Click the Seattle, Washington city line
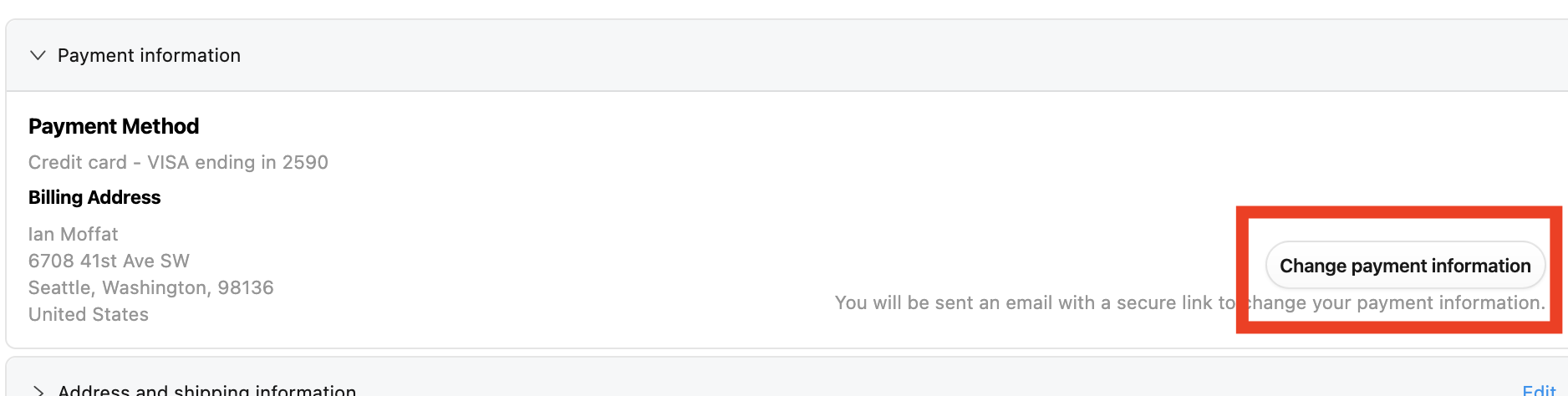The width and height of the screenshot is (1568, 396). (150, 287)
